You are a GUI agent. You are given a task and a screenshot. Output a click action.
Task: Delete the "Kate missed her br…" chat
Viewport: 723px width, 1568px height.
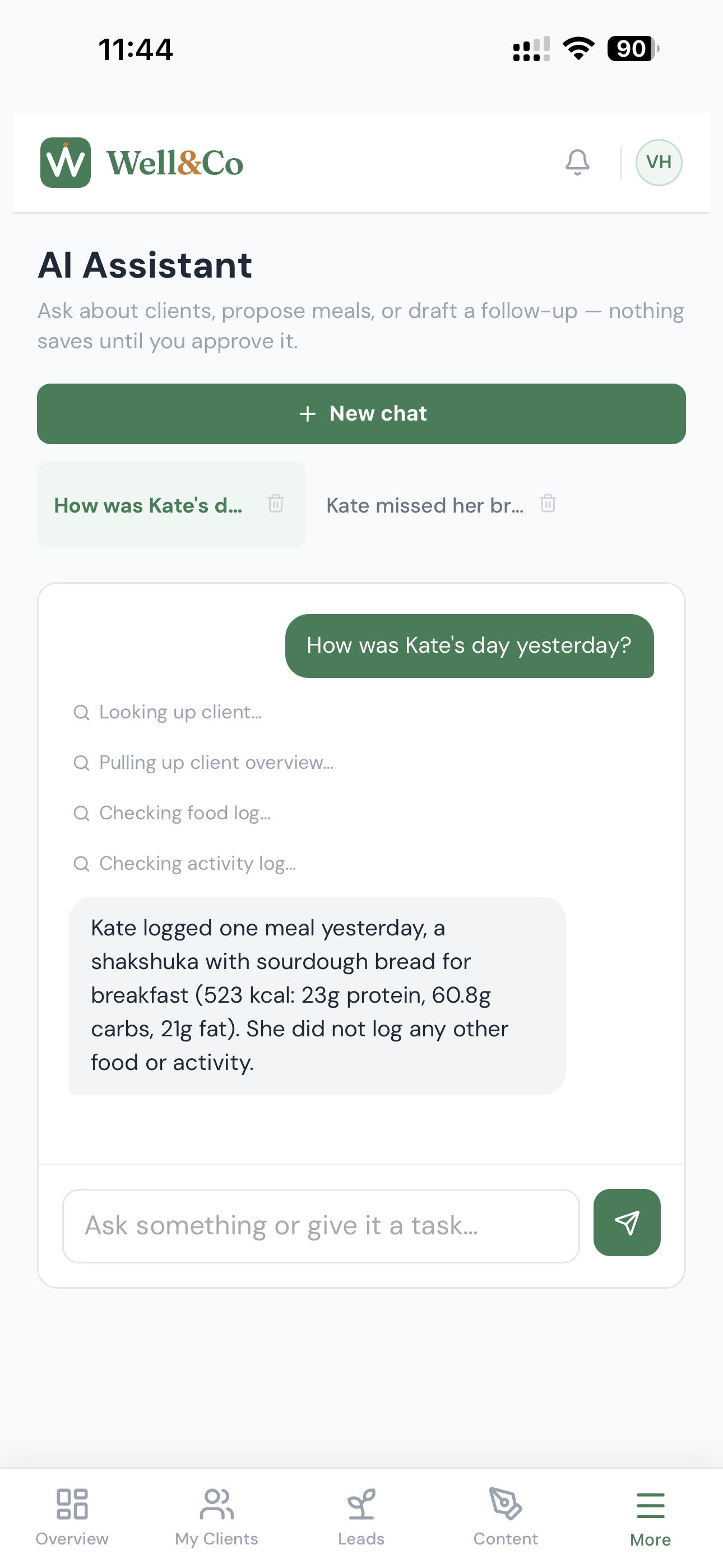coord(548,504)
